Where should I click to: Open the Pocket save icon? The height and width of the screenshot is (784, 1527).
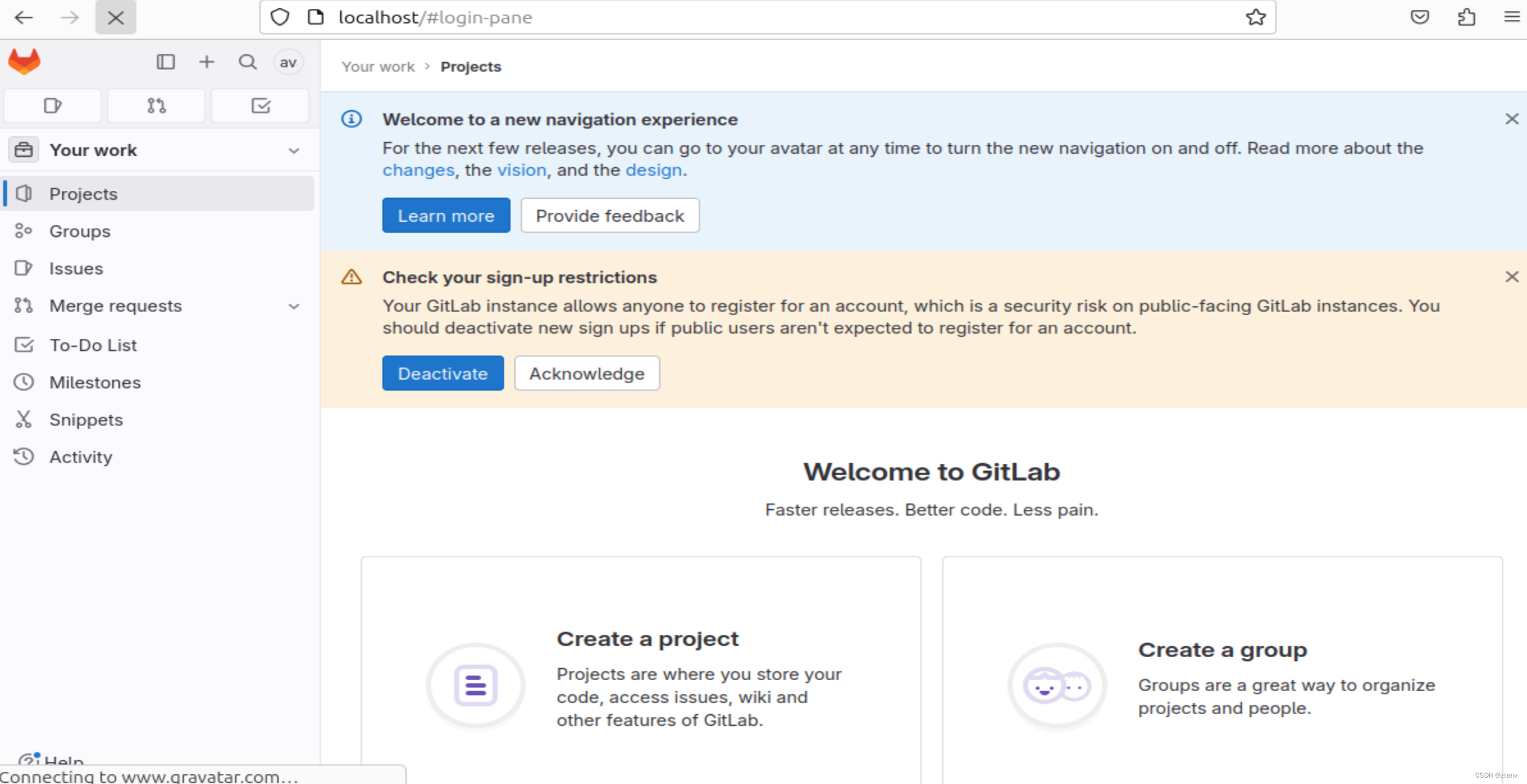point(1419,17)
